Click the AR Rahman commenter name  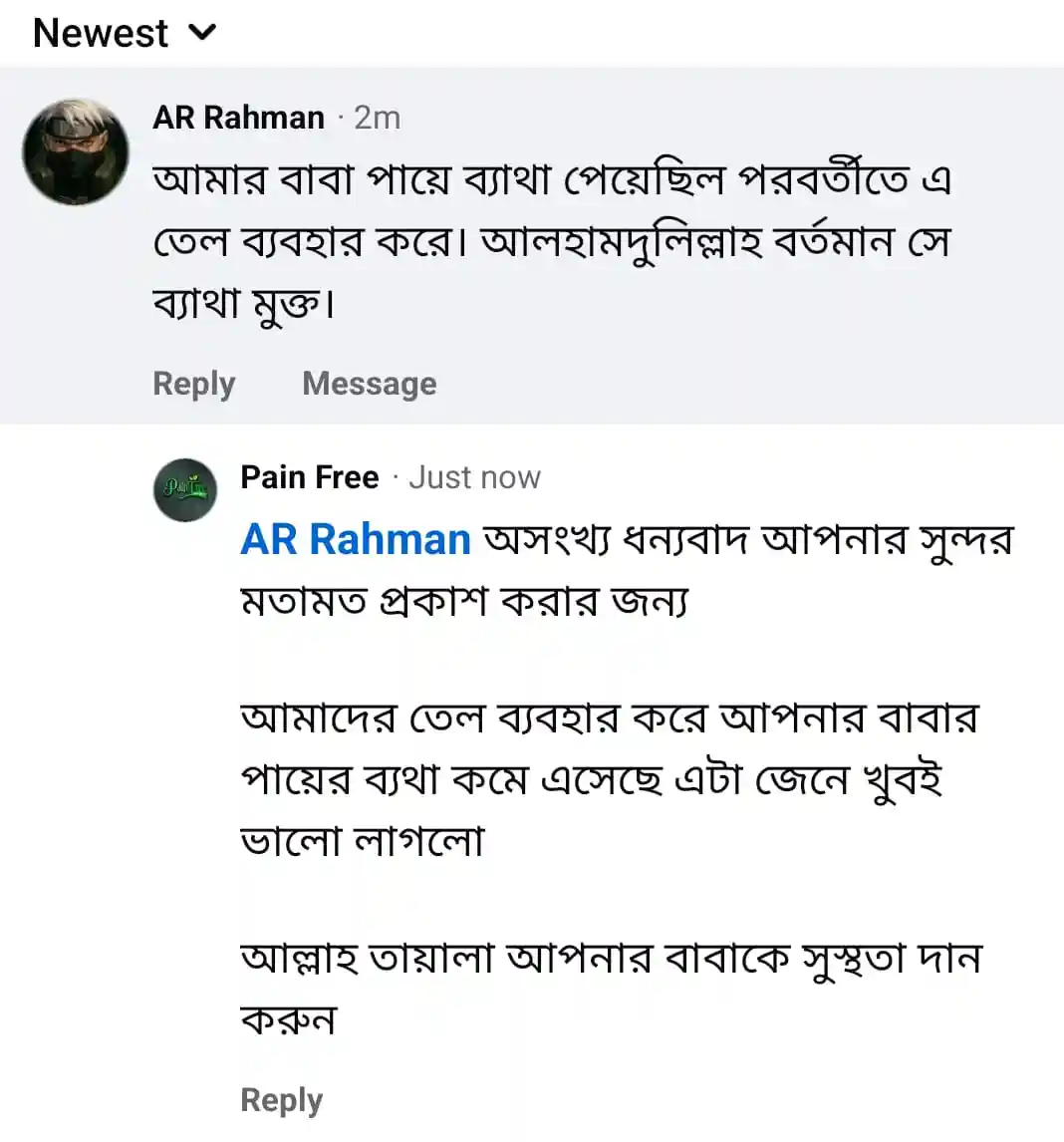(238, 118)
